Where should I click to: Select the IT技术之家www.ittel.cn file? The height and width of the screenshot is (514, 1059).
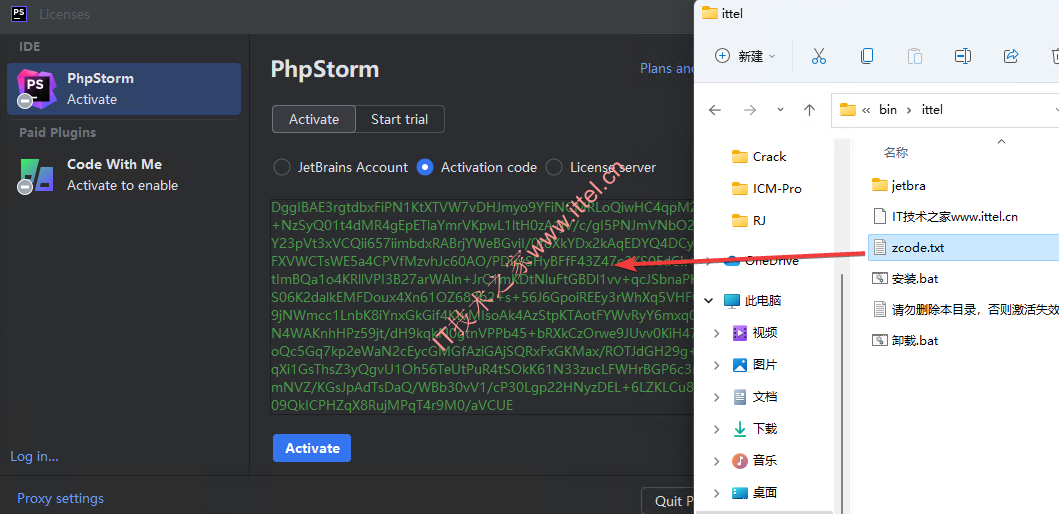pos(946,217)
